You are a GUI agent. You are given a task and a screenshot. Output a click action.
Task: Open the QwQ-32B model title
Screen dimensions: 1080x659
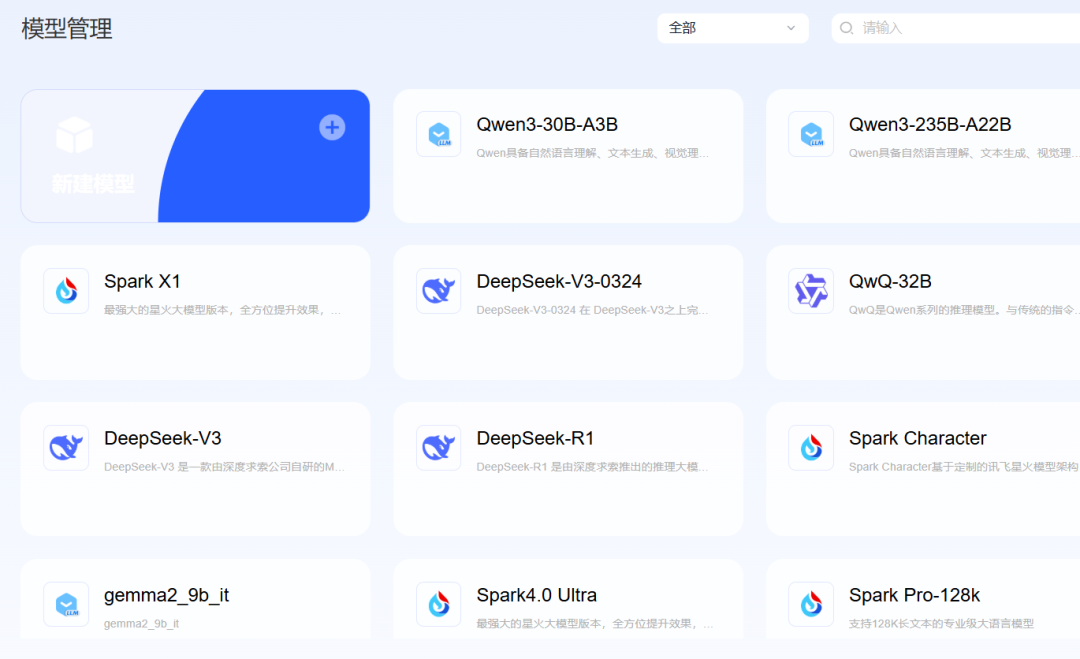click(x=890, y=282)
